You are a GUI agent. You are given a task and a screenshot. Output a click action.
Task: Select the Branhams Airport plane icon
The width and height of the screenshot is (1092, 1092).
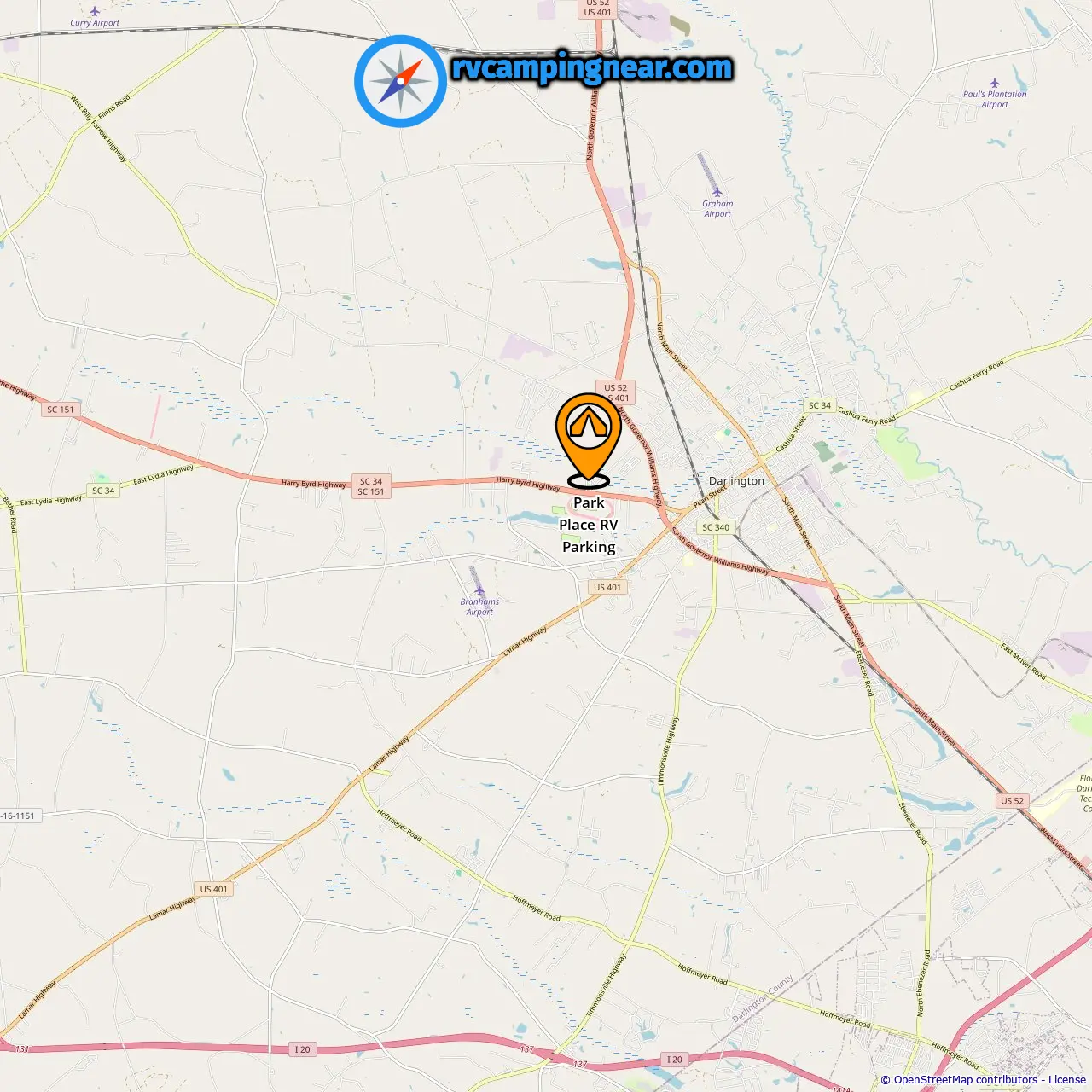point(479,590)
